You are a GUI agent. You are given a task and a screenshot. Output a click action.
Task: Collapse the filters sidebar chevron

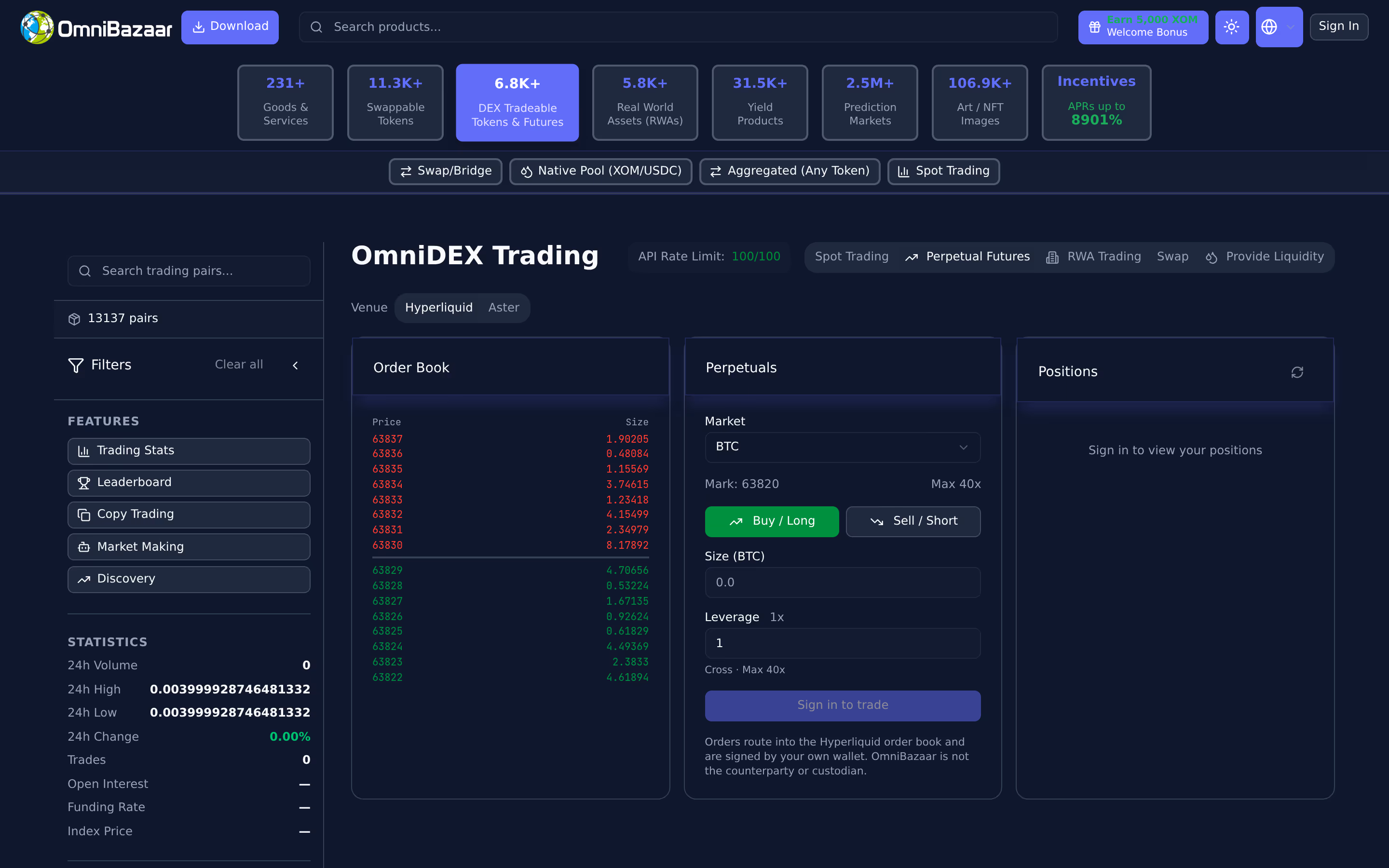pos(296,365)
